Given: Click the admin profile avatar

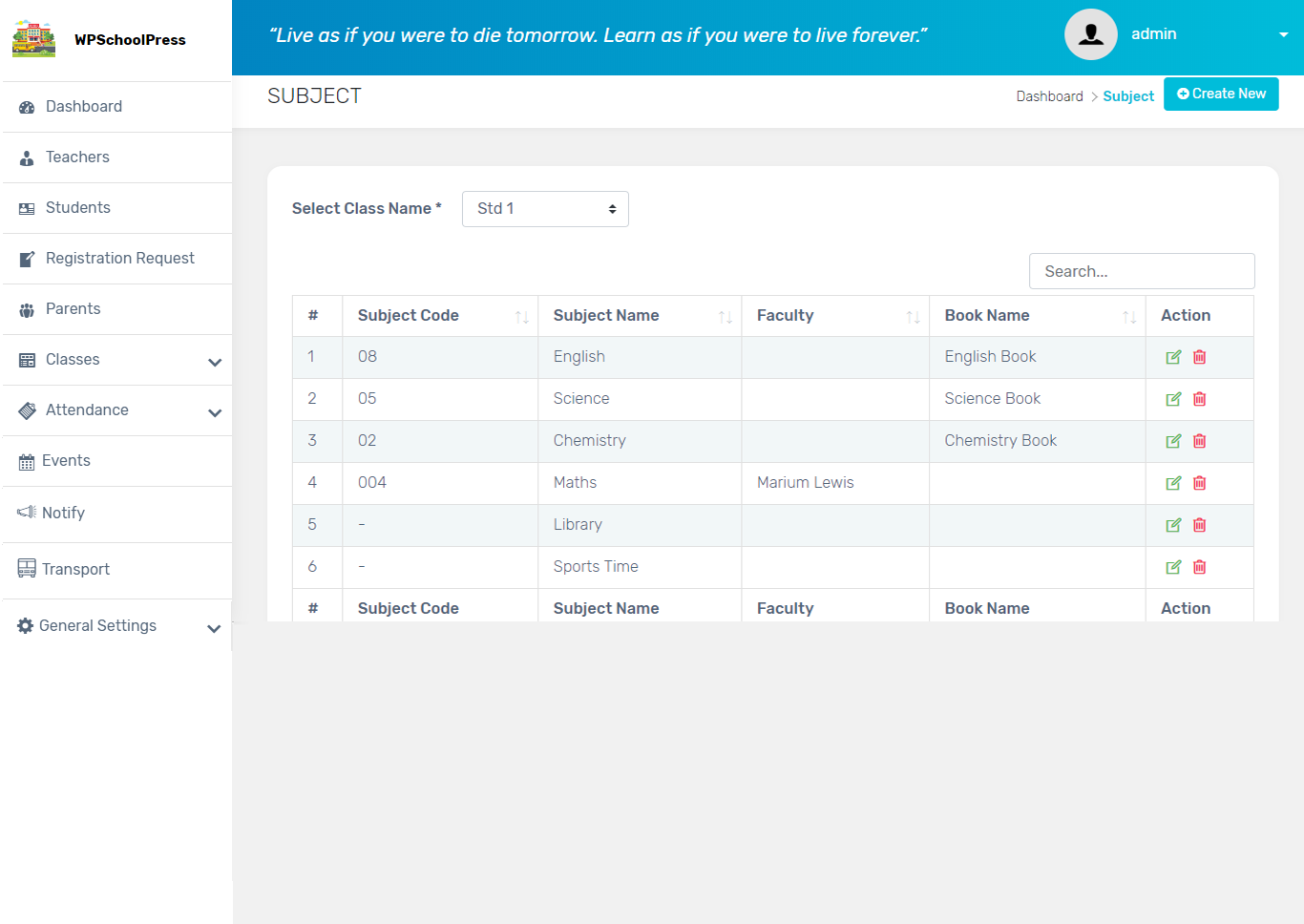Looking at the screenshot, I should point(1090,34).
